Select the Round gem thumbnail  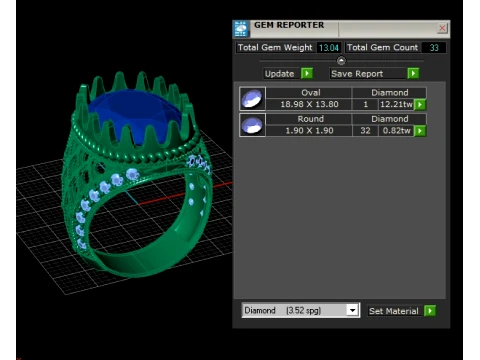[252, 125]
